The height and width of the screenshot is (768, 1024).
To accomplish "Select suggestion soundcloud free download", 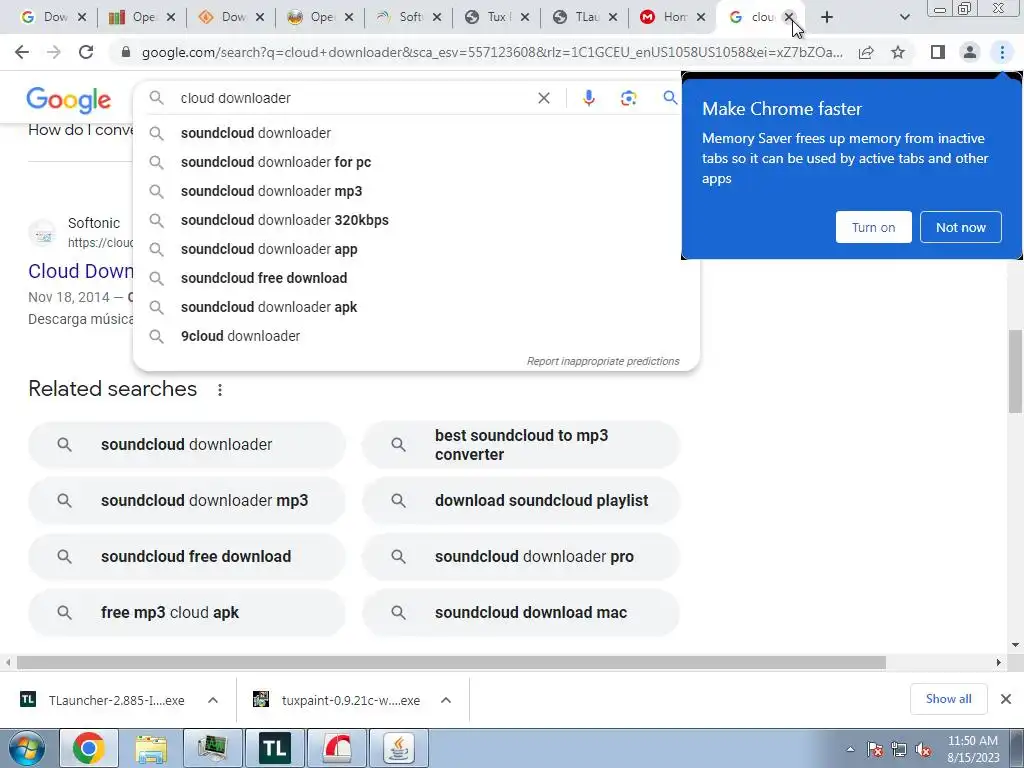I will (416, 278).
